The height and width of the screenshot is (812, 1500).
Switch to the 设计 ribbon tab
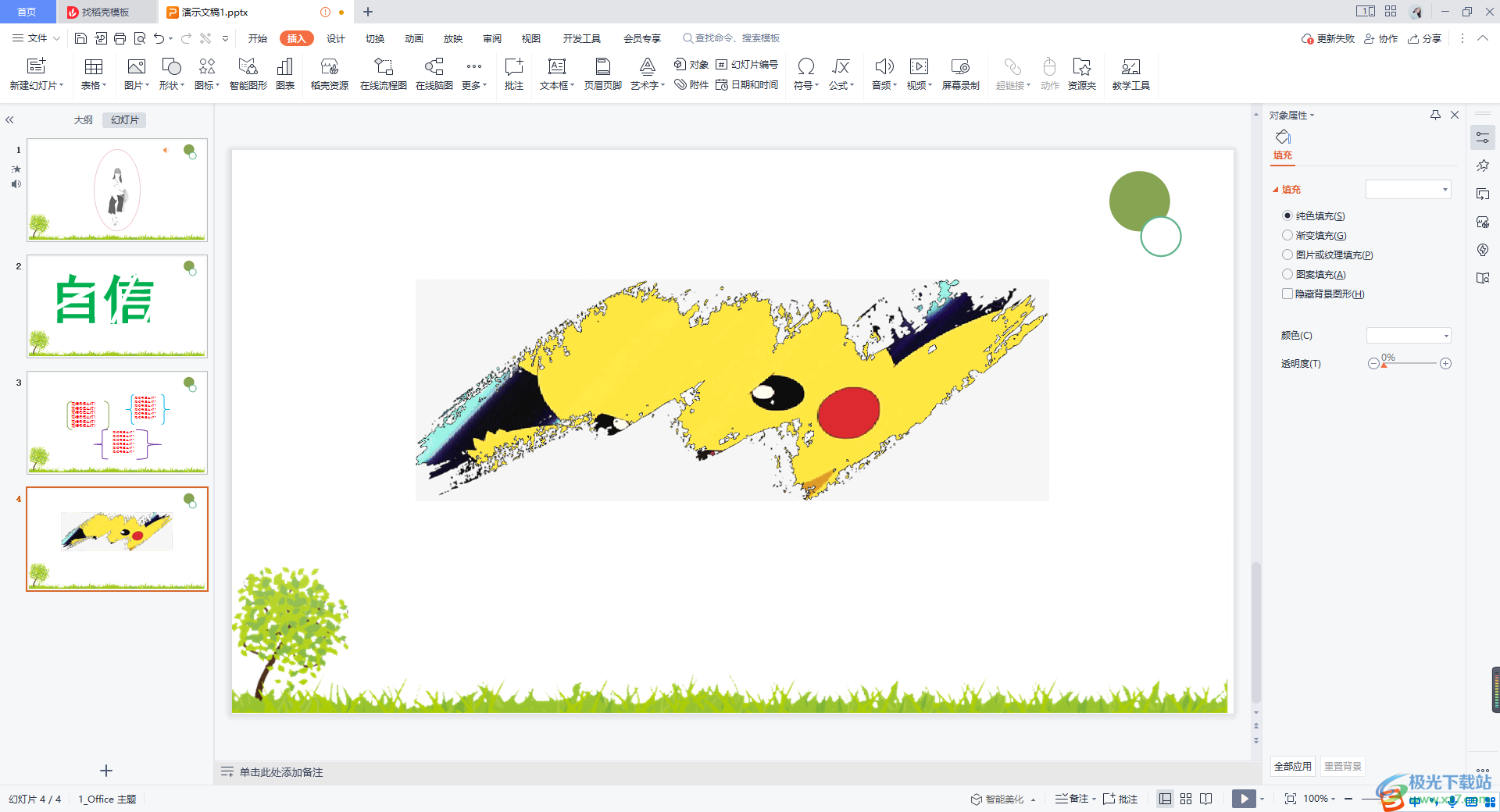(336, 38)
